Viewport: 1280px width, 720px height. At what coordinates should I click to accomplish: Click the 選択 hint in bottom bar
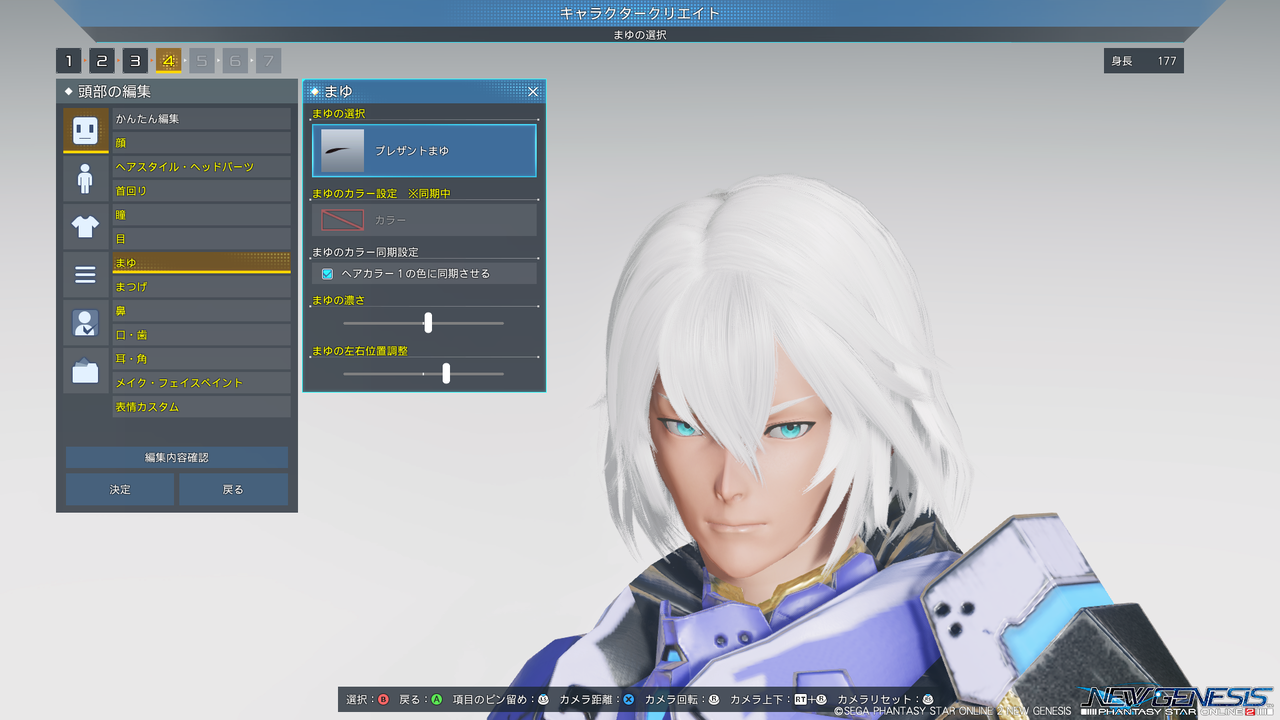point(368,699)
